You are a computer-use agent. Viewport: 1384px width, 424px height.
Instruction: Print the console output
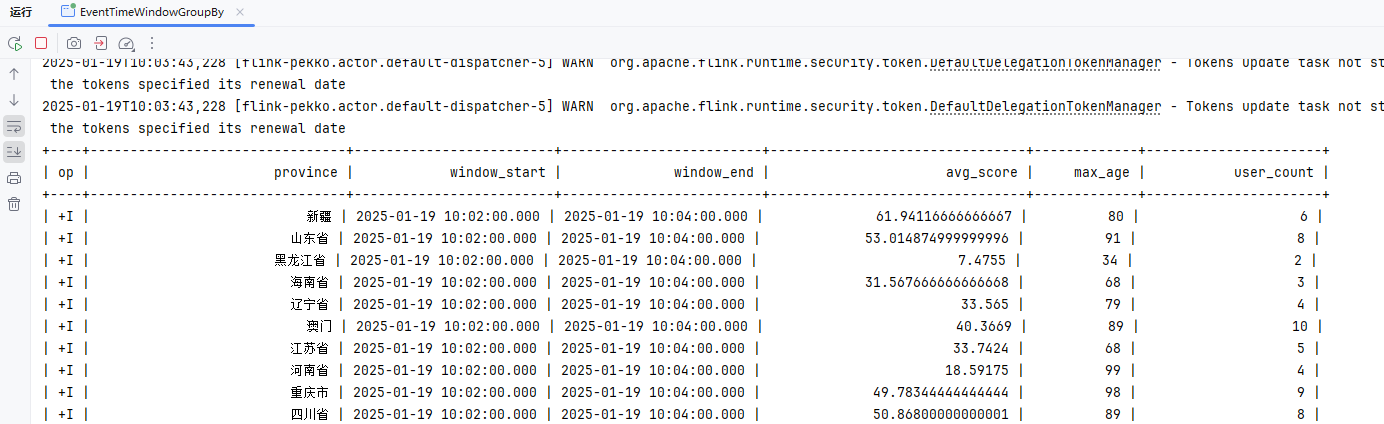coord(14,178)
